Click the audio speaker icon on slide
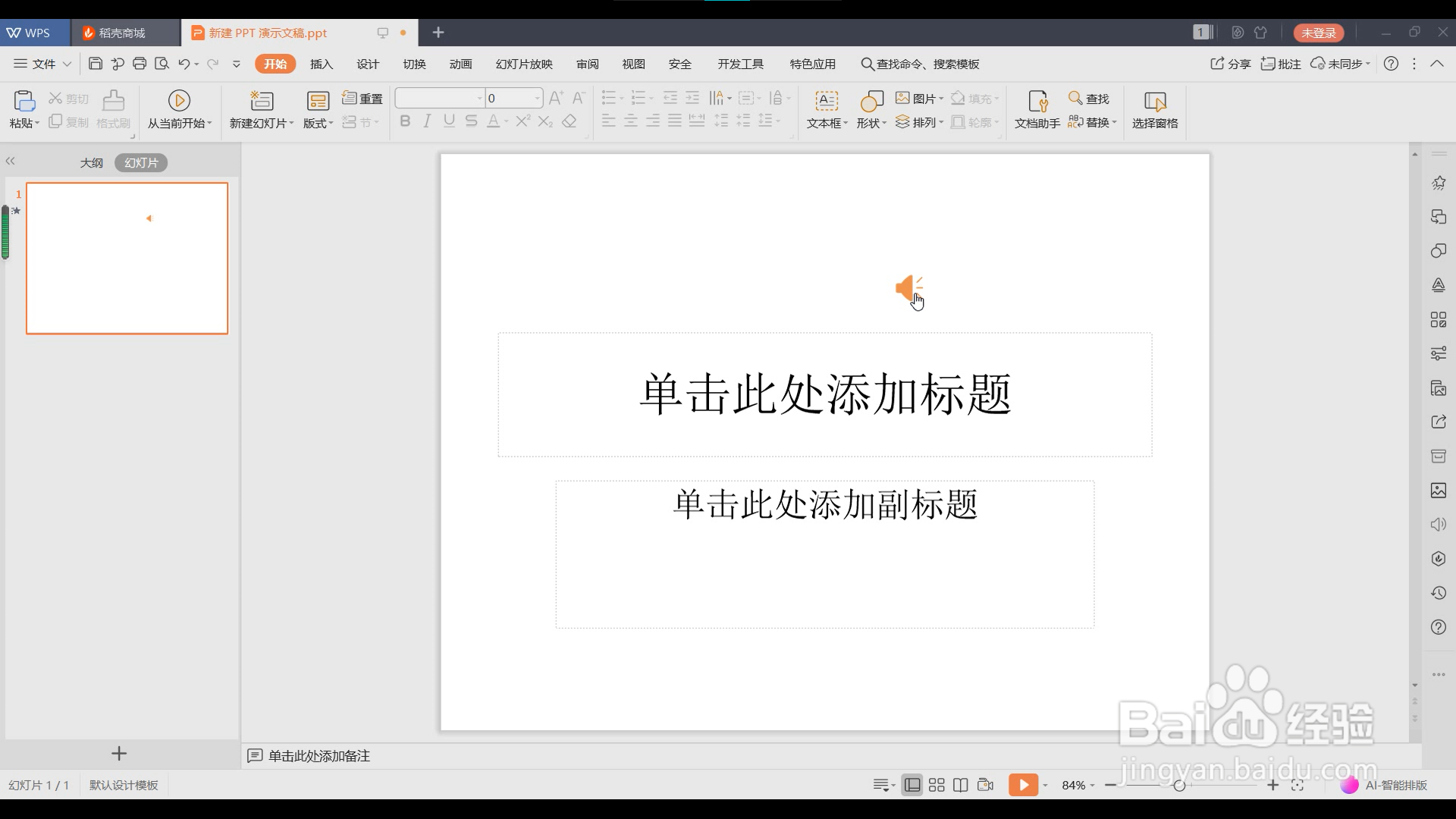 click(907, 288)
